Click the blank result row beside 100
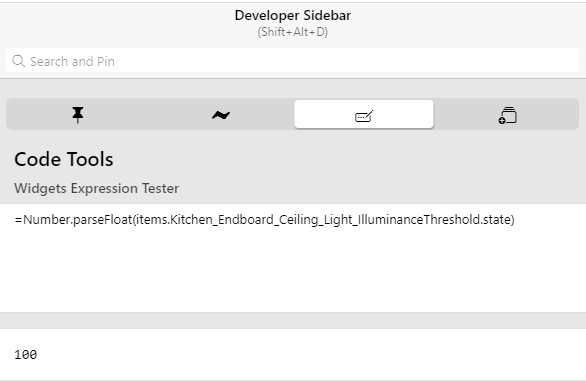This screenshot has width=586, height=381. pos(310,354)
